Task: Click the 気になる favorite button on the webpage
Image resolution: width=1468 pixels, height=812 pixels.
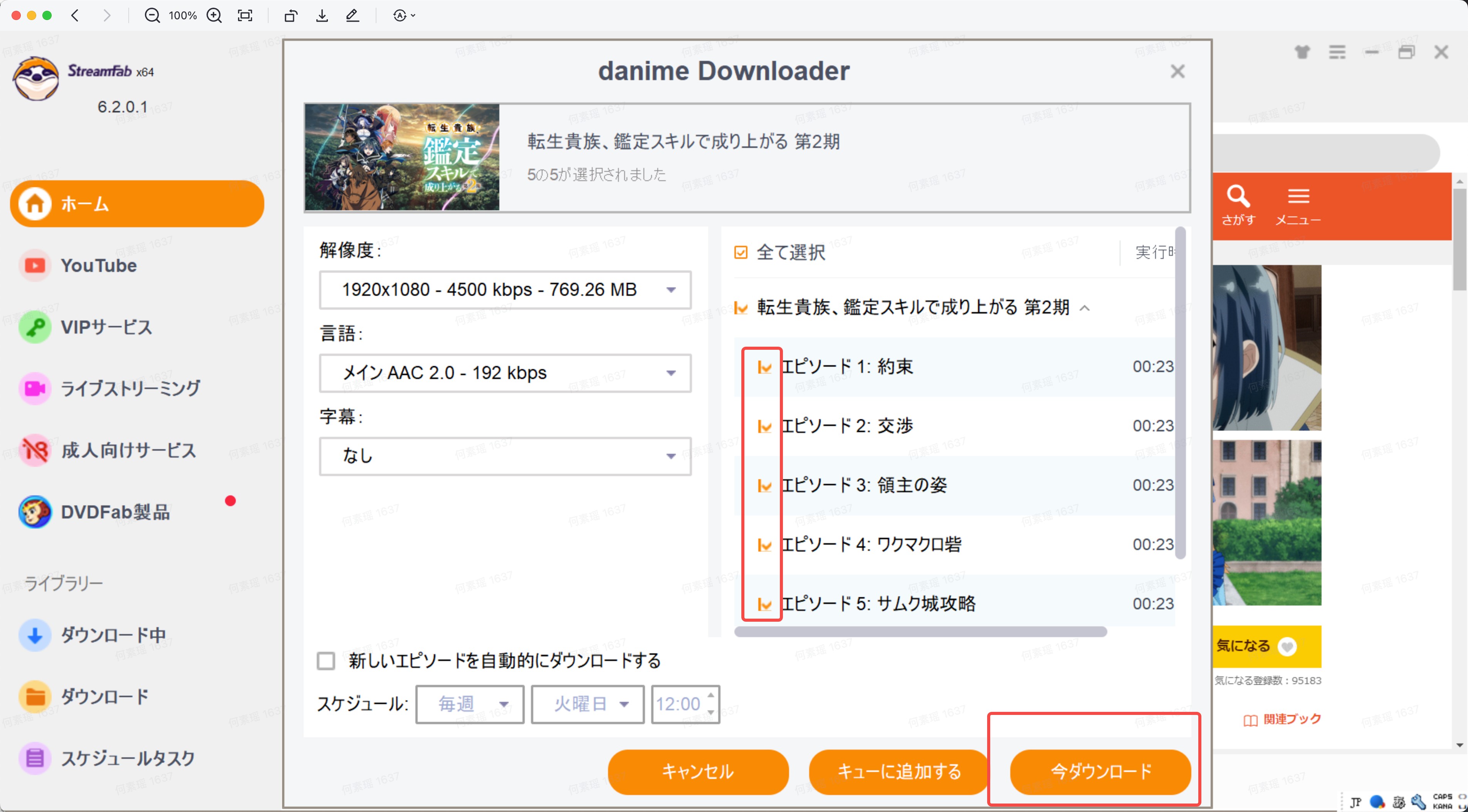Action: pyautogui.click(x=1267, y=646)
